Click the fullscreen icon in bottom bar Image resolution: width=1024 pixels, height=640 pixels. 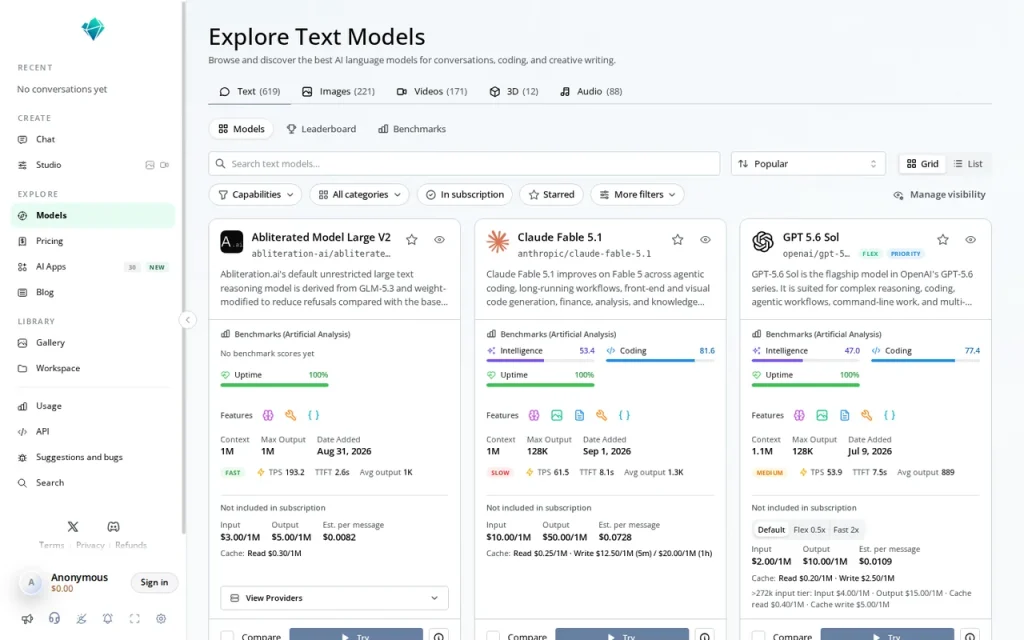(135, 618)
